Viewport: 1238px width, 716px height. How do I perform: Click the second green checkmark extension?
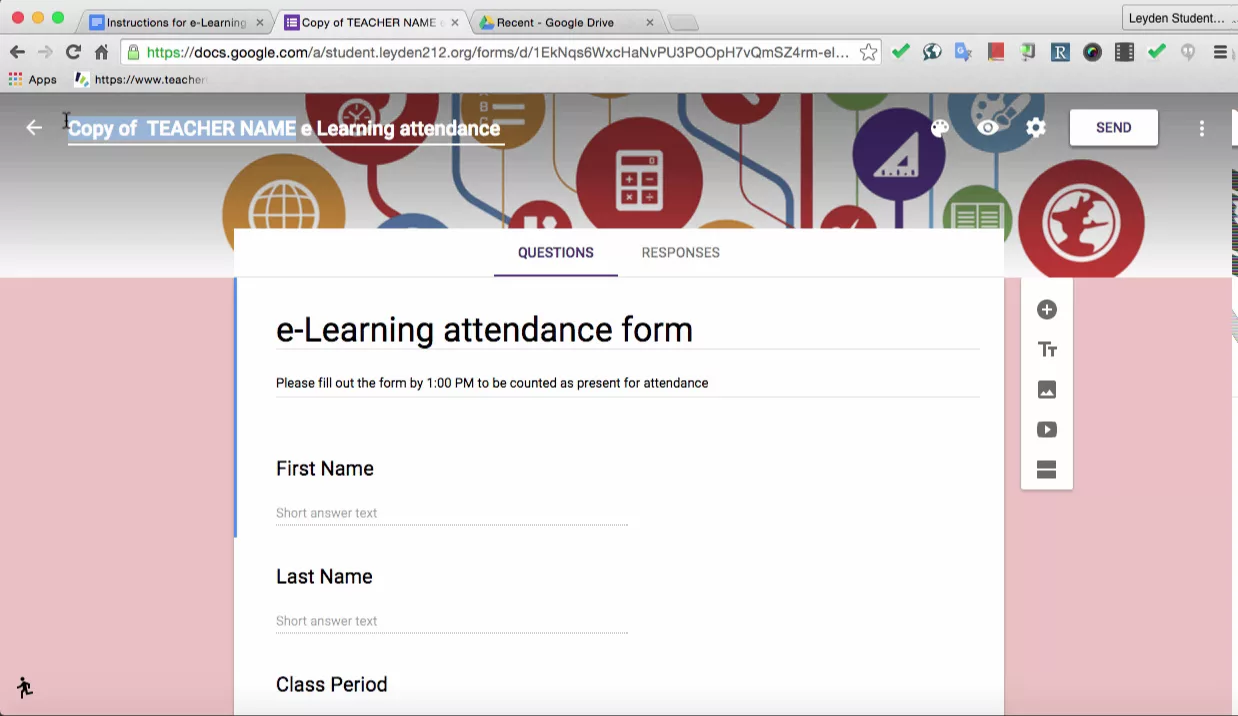[x=1157, y=52]
